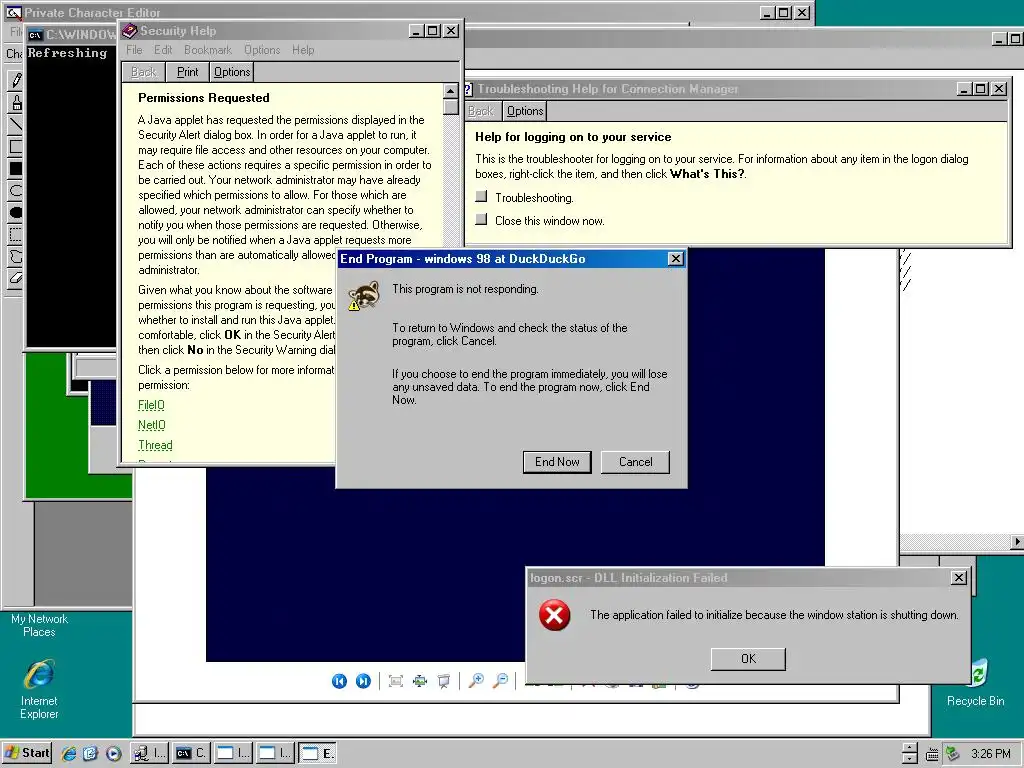Click the Back button in Troubleshooting Help window
Image resolution: width=1024 pixels, height=768 pixels.
tap(481, 111)
